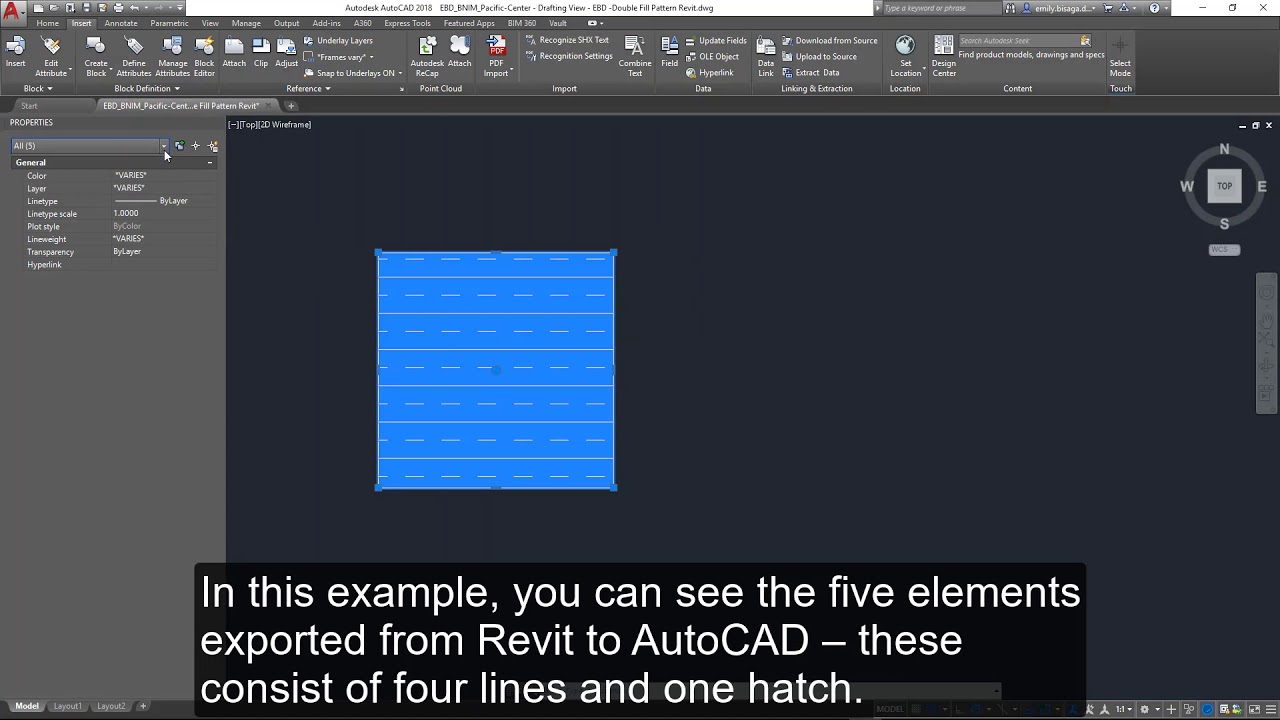Select the Combine Text tool

(635, 55)
